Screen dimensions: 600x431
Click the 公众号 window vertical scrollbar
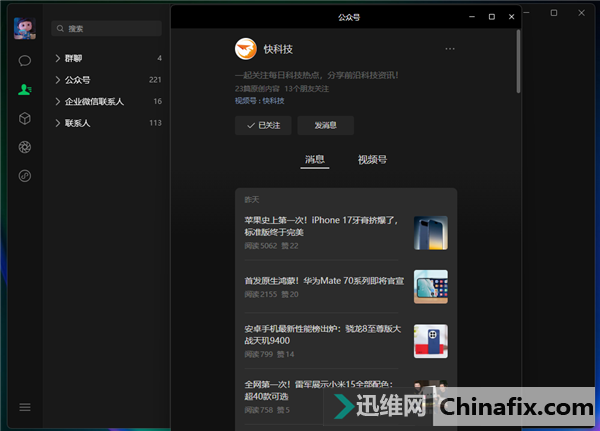pyautogui.click(x=518, y=61)
